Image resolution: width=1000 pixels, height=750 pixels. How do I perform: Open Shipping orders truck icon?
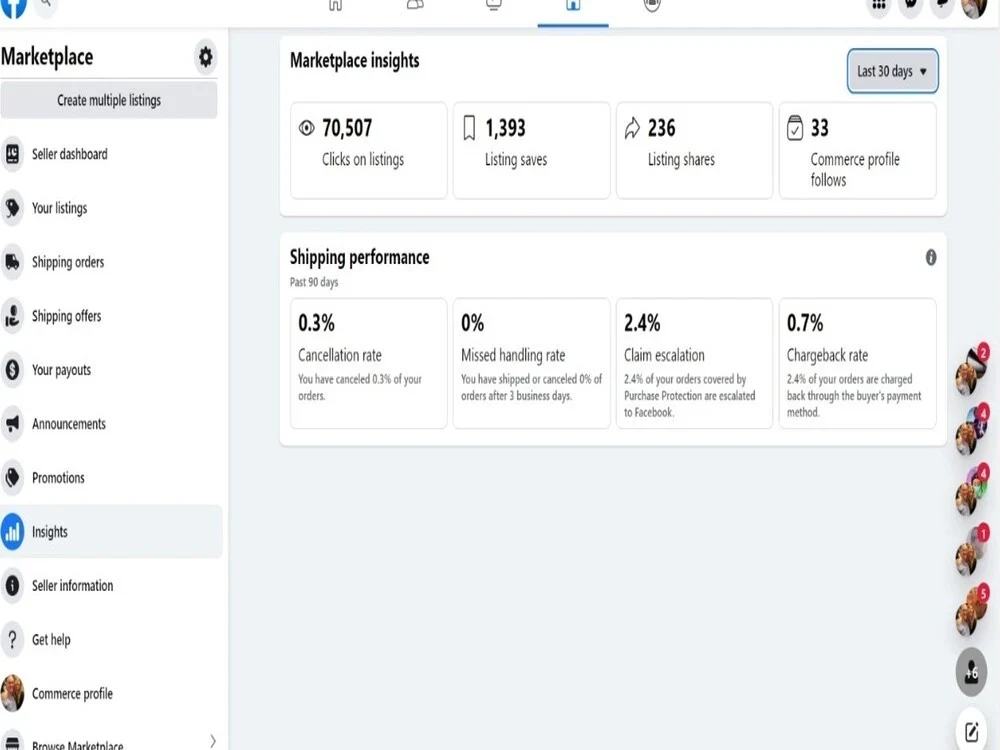pos(12,262)
